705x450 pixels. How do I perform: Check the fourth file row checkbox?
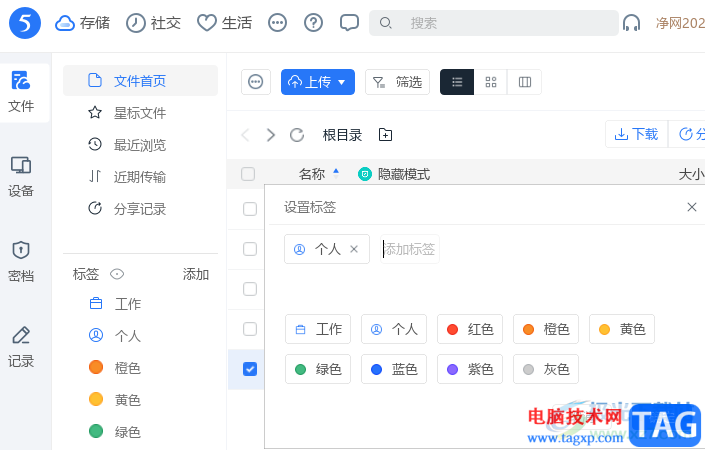tap(250, 329)
